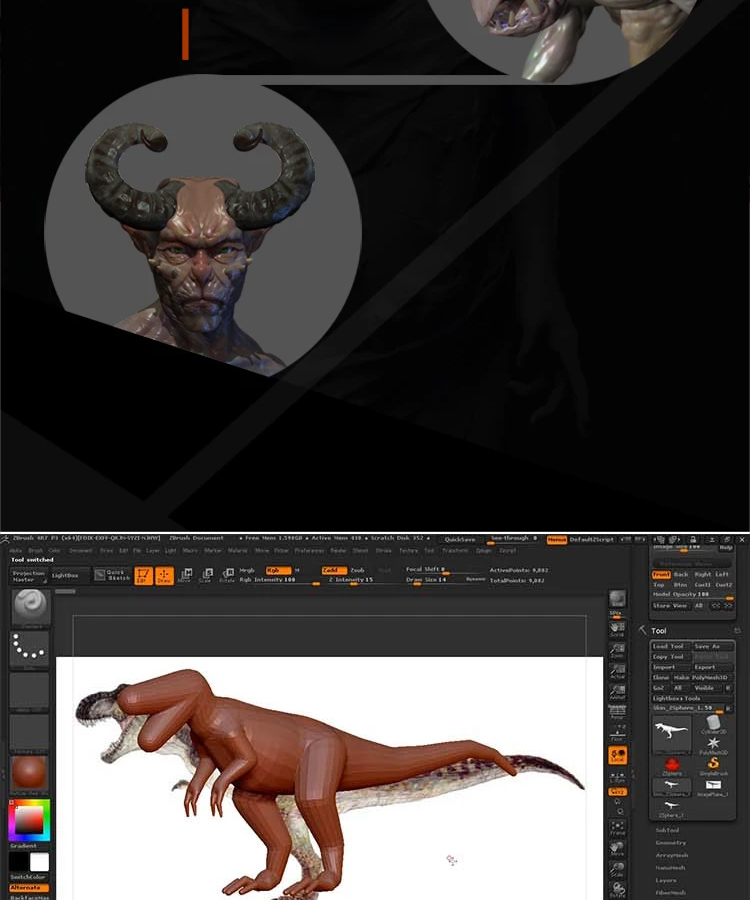Open the Preferences menu

[x=309, y=550]
